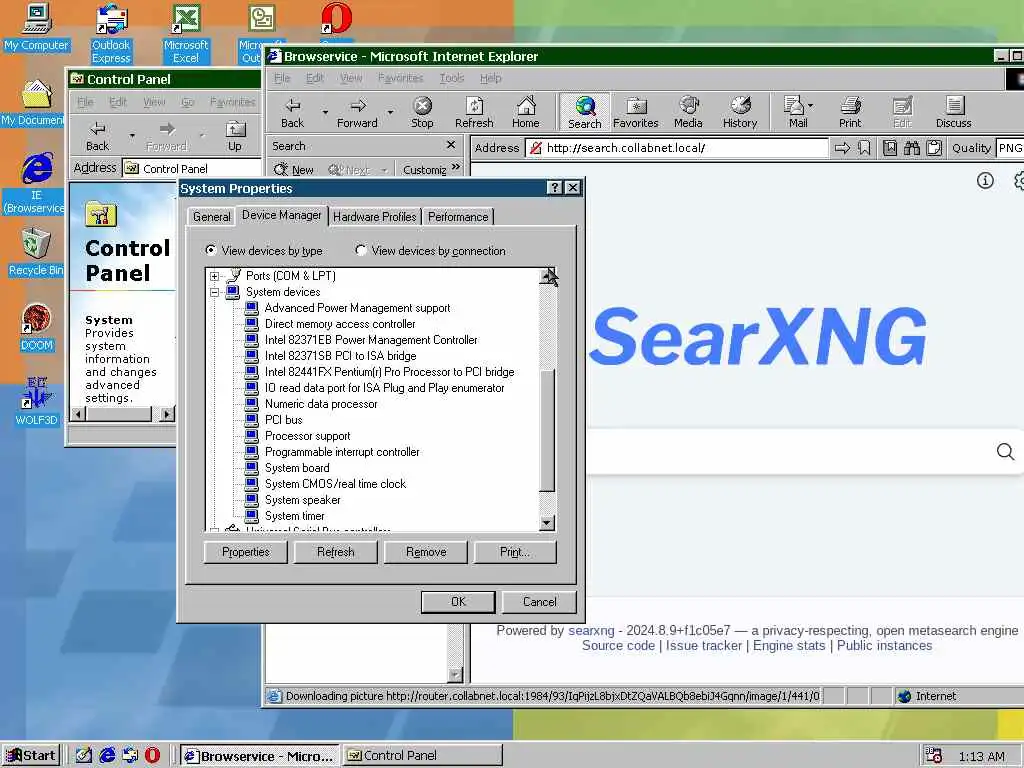Click the Go arrow next to address bar
1024x768 pixels.
coord(842,148)
